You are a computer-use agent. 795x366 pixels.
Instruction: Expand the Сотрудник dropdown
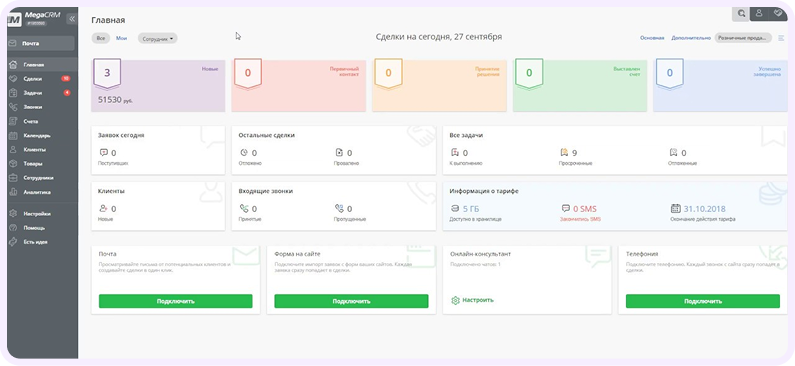click(158, 38)
